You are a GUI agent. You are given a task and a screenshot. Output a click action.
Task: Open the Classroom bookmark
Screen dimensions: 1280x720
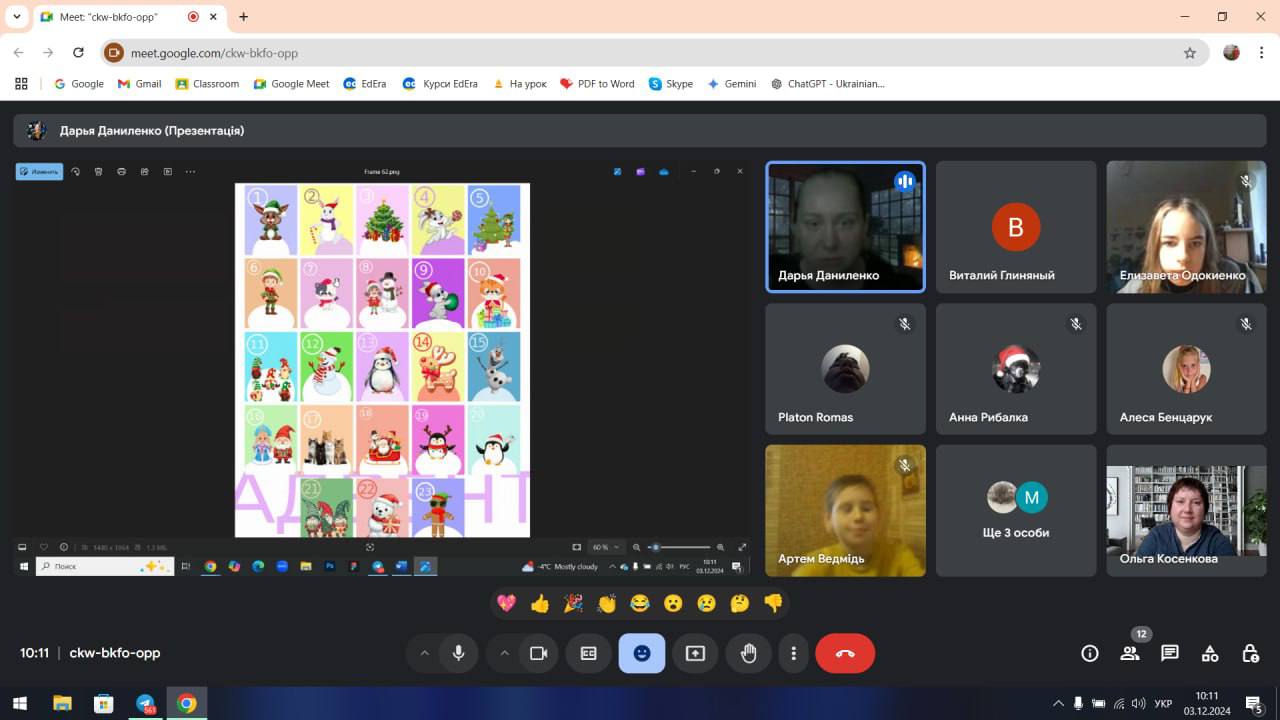207,84
